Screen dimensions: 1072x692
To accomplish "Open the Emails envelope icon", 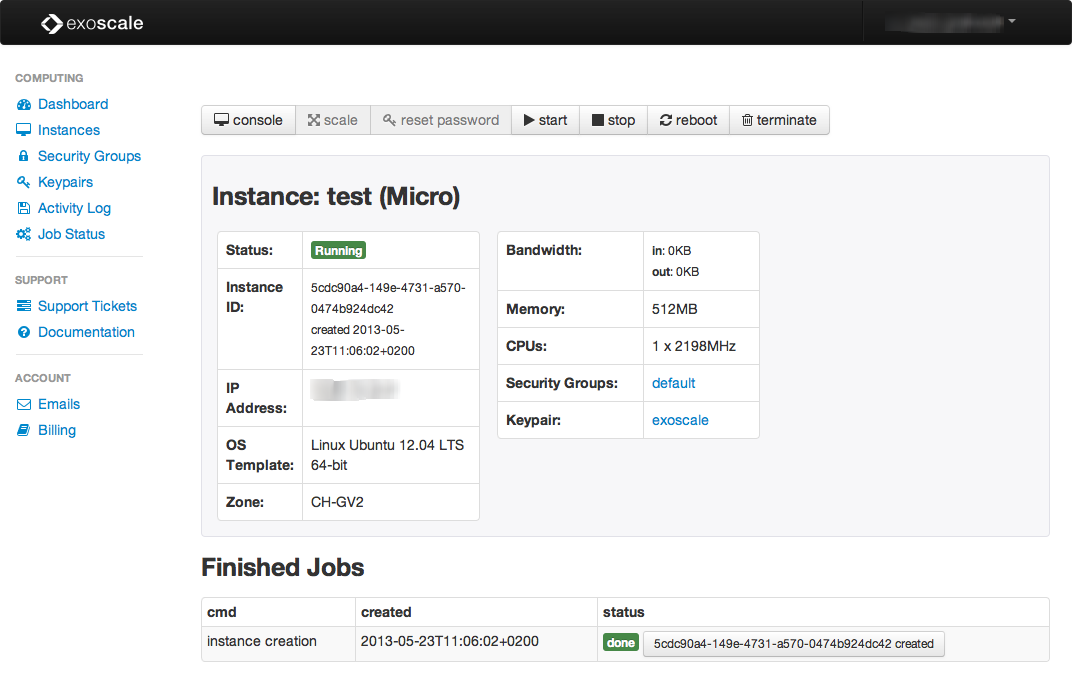I will pyautogui.click(x=23, y=405).
